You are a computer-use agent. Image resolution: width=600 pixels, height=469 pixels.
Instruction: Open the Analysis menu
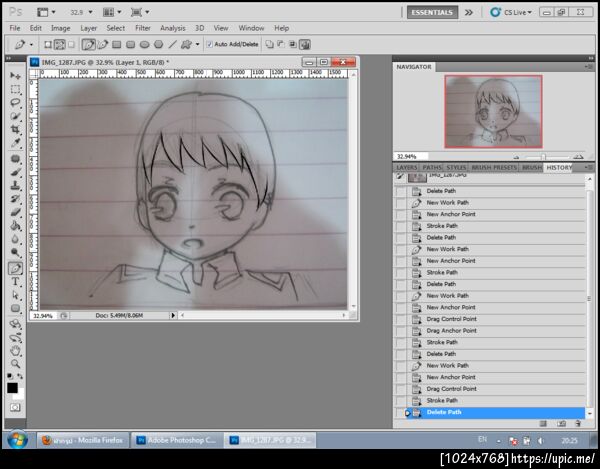pos(173,28)
